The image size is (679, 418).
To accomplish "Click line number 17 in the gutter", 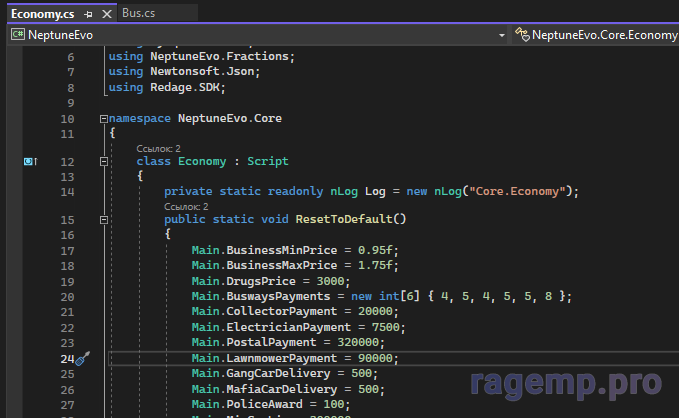I will [x=67, y=250].
